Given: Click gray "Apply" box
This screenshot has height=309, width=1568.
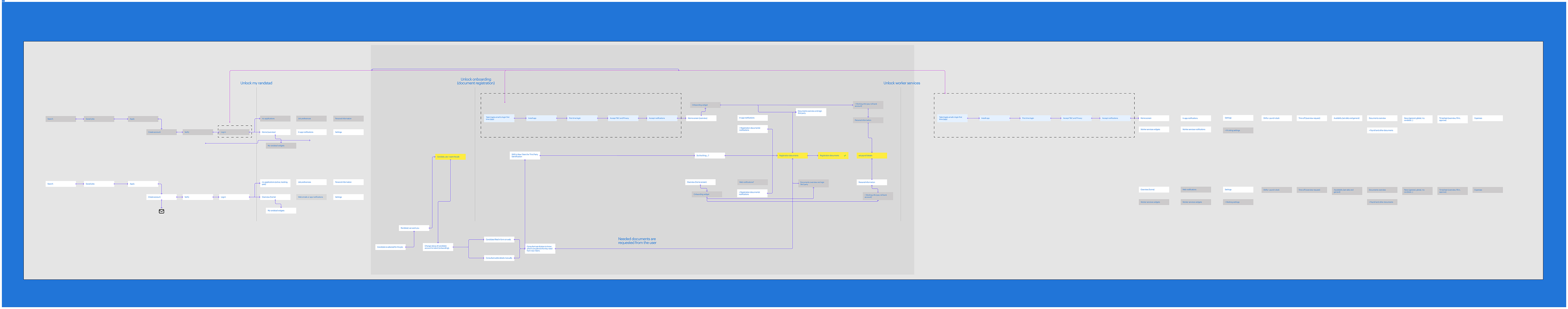Looking at the screenshot, I should [x=143, y=119].
